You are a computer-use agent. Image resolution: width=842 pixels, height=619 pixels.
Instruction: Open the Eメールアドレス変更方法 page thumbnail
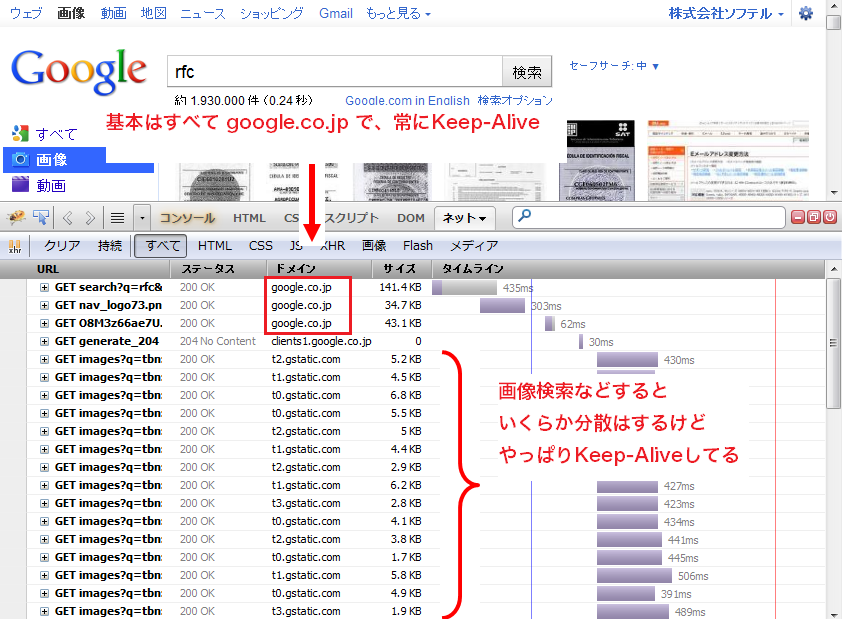point(728,161)
